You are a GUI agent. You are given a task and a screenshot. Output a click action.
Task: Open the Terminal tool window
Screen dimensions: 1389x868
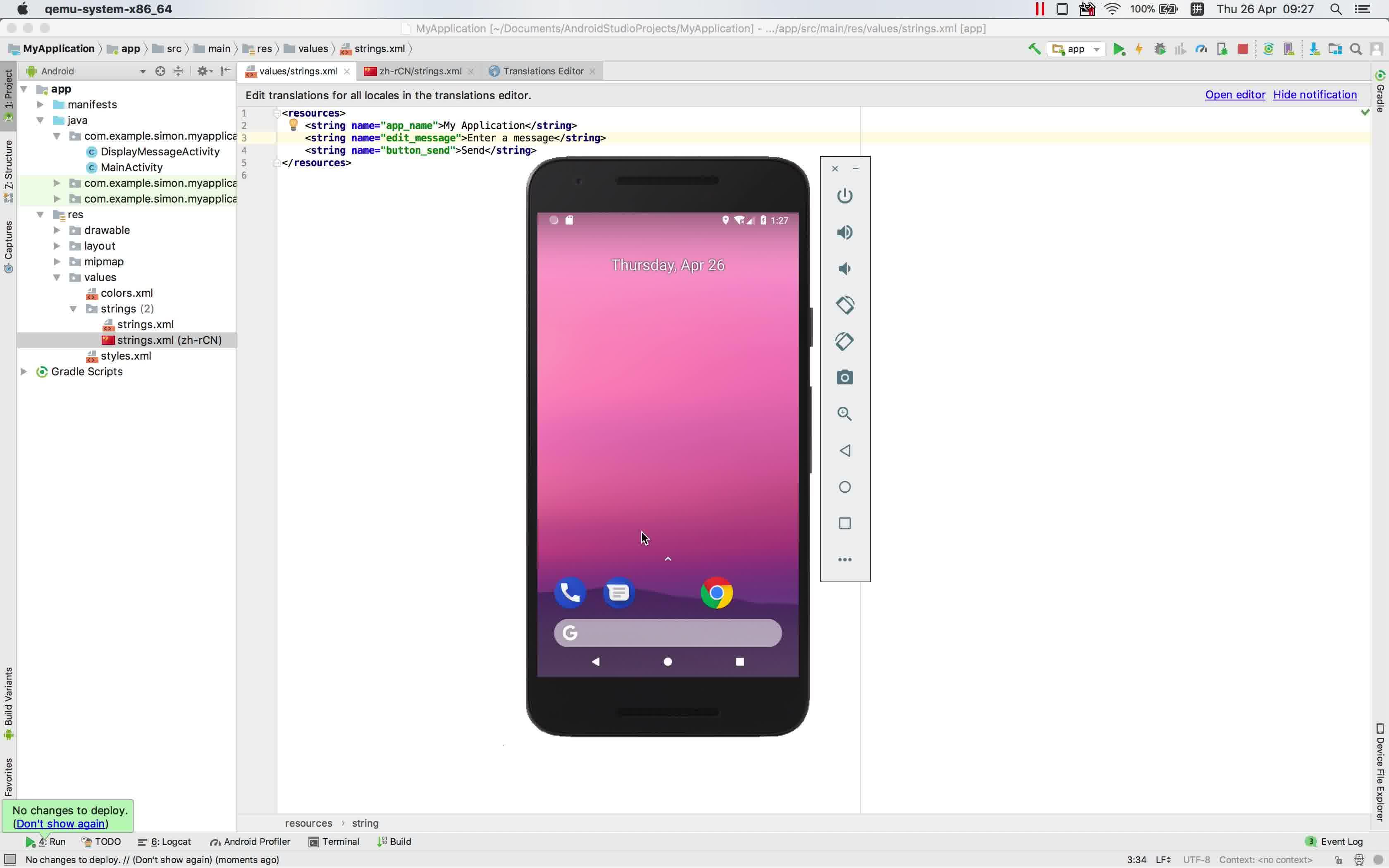[x=334, y=842]
